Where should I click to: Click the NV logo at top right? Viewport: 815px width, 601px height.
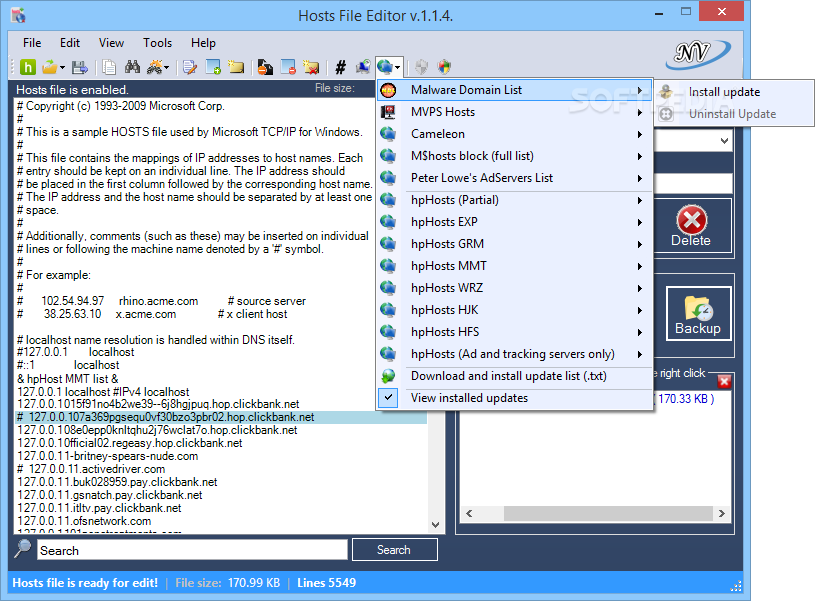pyautogui.click(x=698, y=54)
